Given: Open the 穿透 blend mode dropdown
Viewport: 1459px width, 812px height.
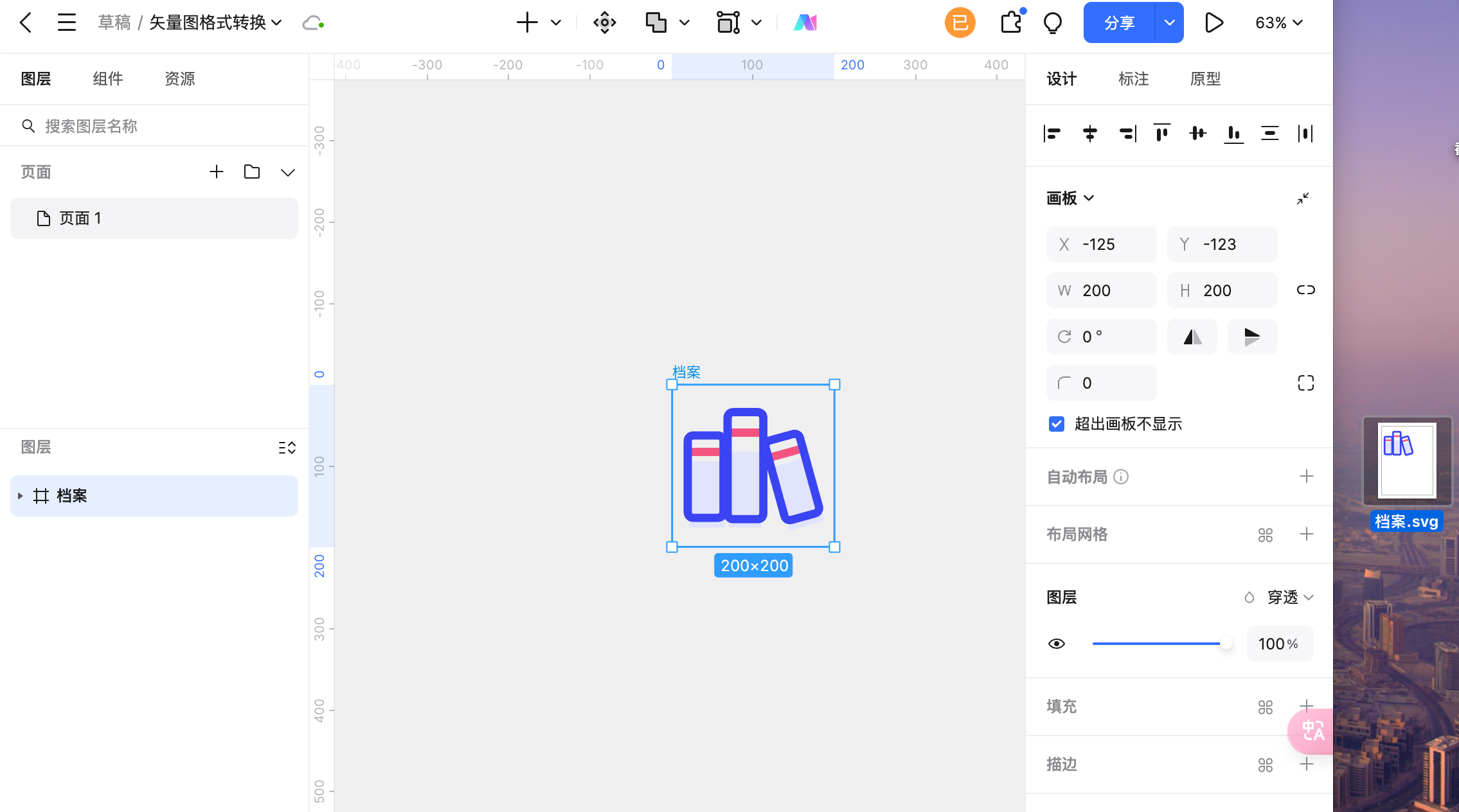Looking at the screenshot, I should pyautogui.click(x=1285, y=597).
